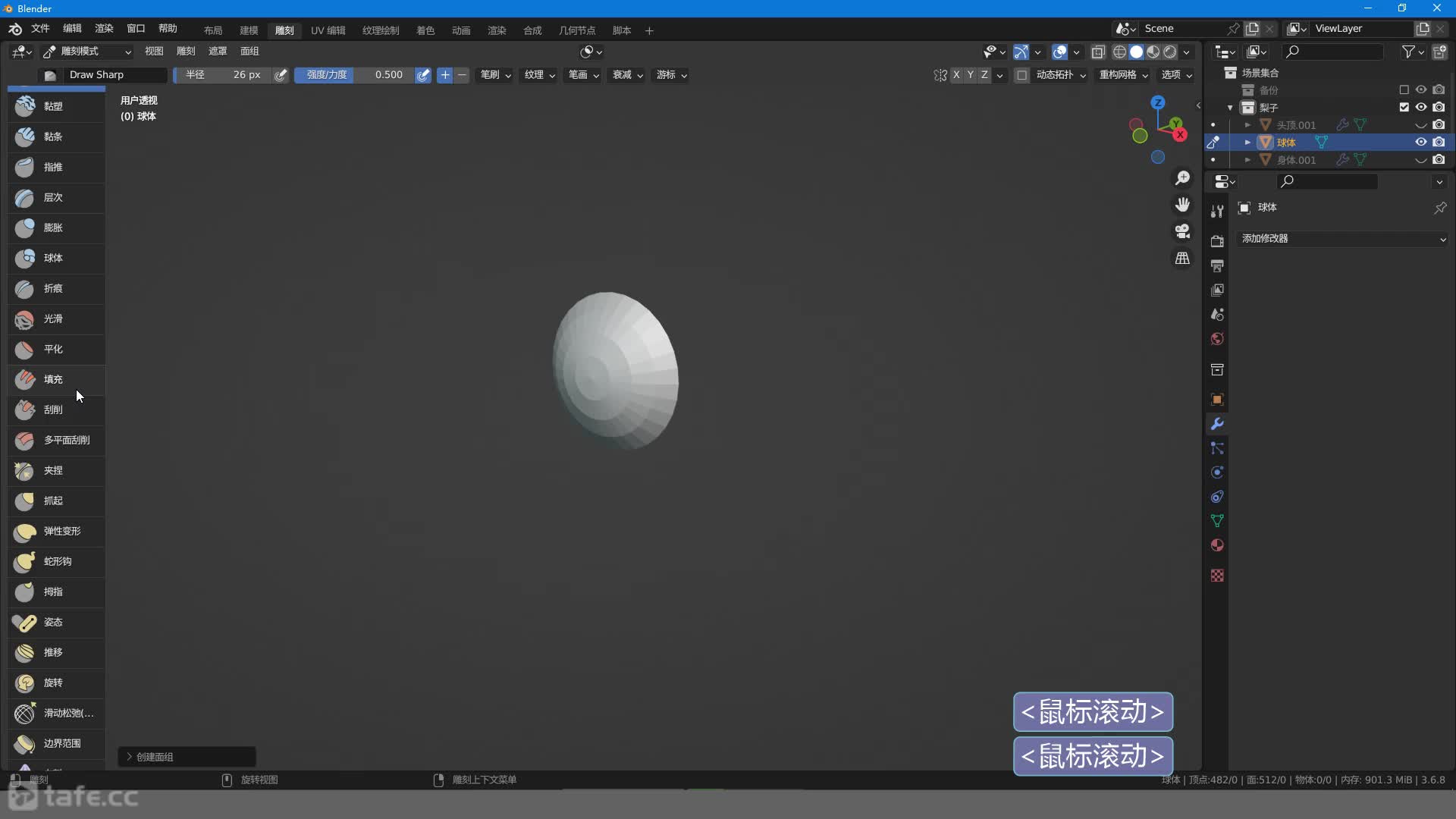Toggle Y axis symmetry
Image resolution: width=1456 pixels, height=819 pixels.
pyautogui.click(x=970, y=75)
